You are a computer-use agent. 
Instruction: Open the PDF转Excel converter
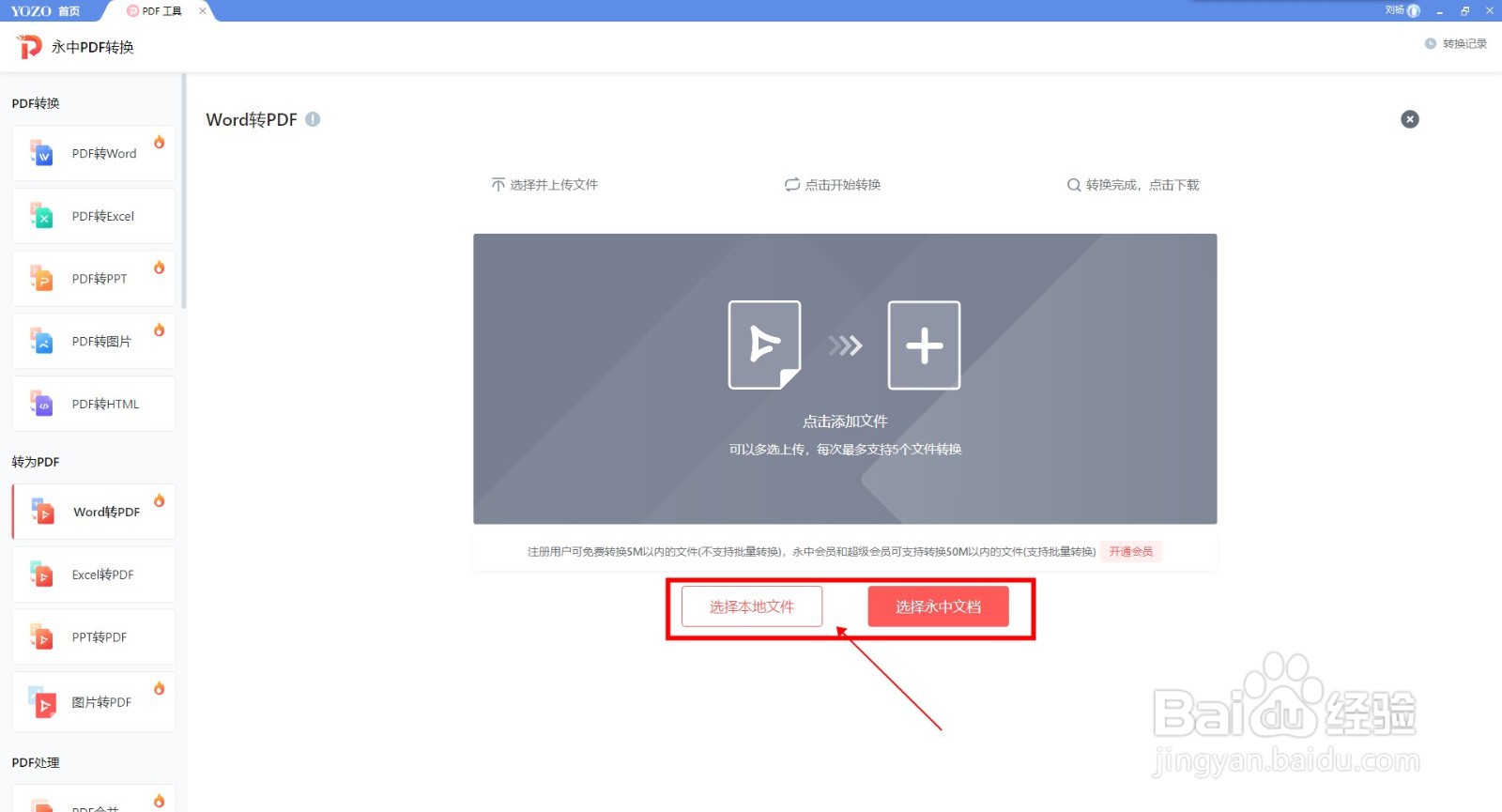pyautogui.click(x=94, y=216)
